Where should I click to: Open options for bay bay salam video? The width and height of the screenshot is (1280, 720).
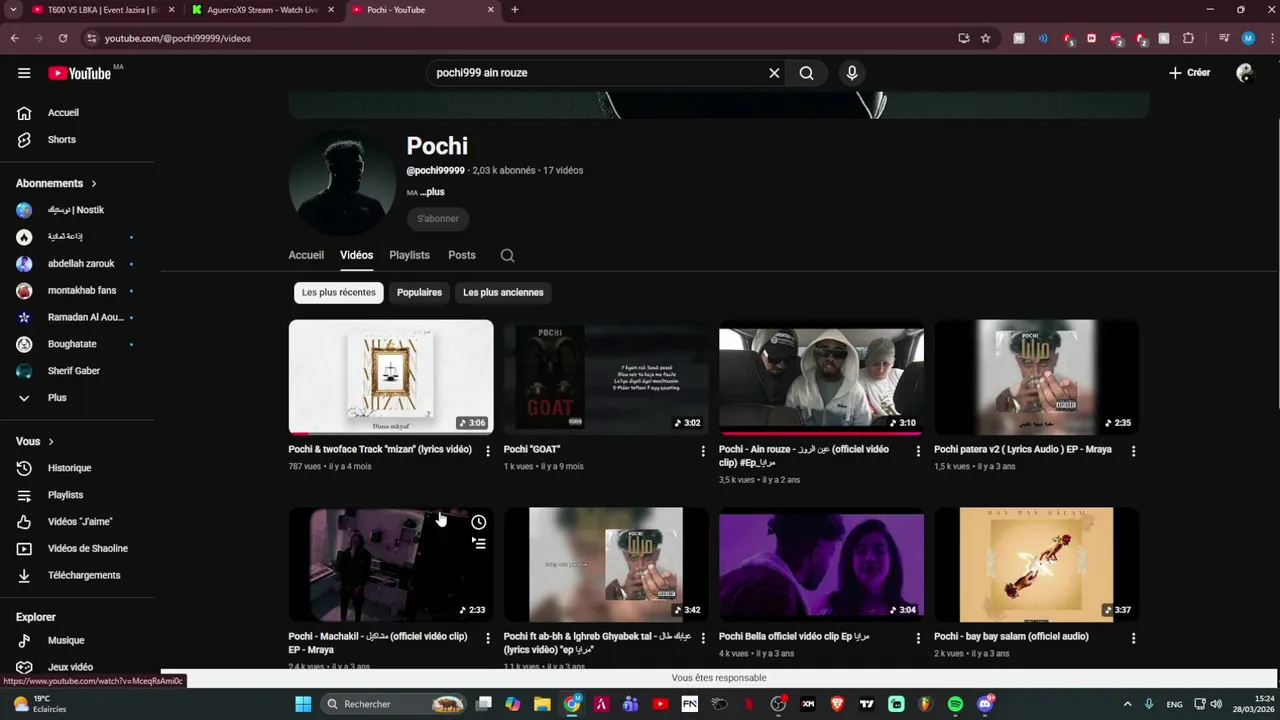(x=1133, y=638)
